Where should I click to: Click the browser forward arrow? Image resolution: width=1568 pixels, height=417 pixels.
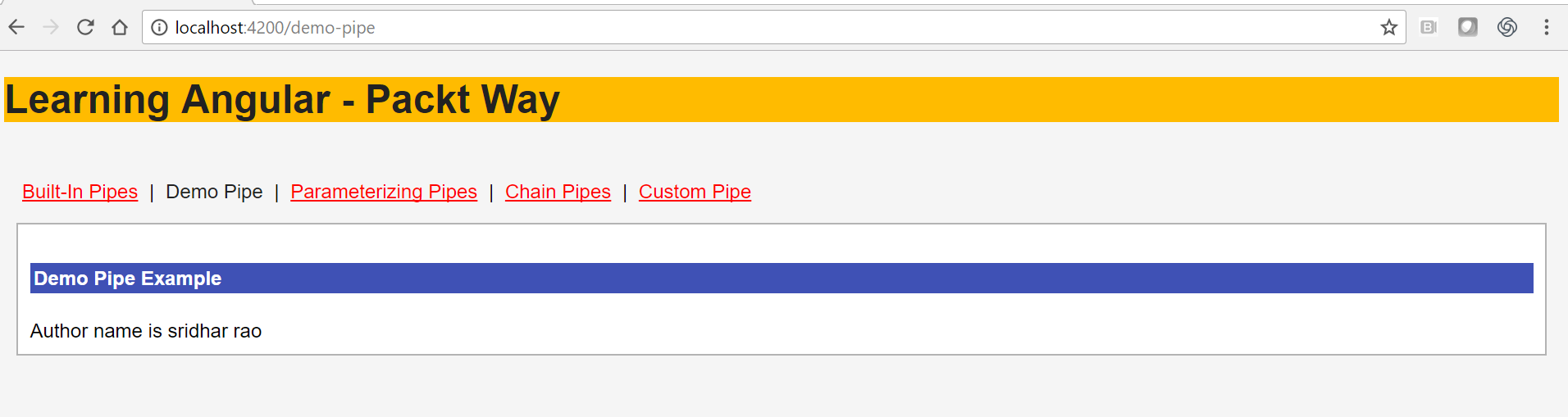point(51,27)
